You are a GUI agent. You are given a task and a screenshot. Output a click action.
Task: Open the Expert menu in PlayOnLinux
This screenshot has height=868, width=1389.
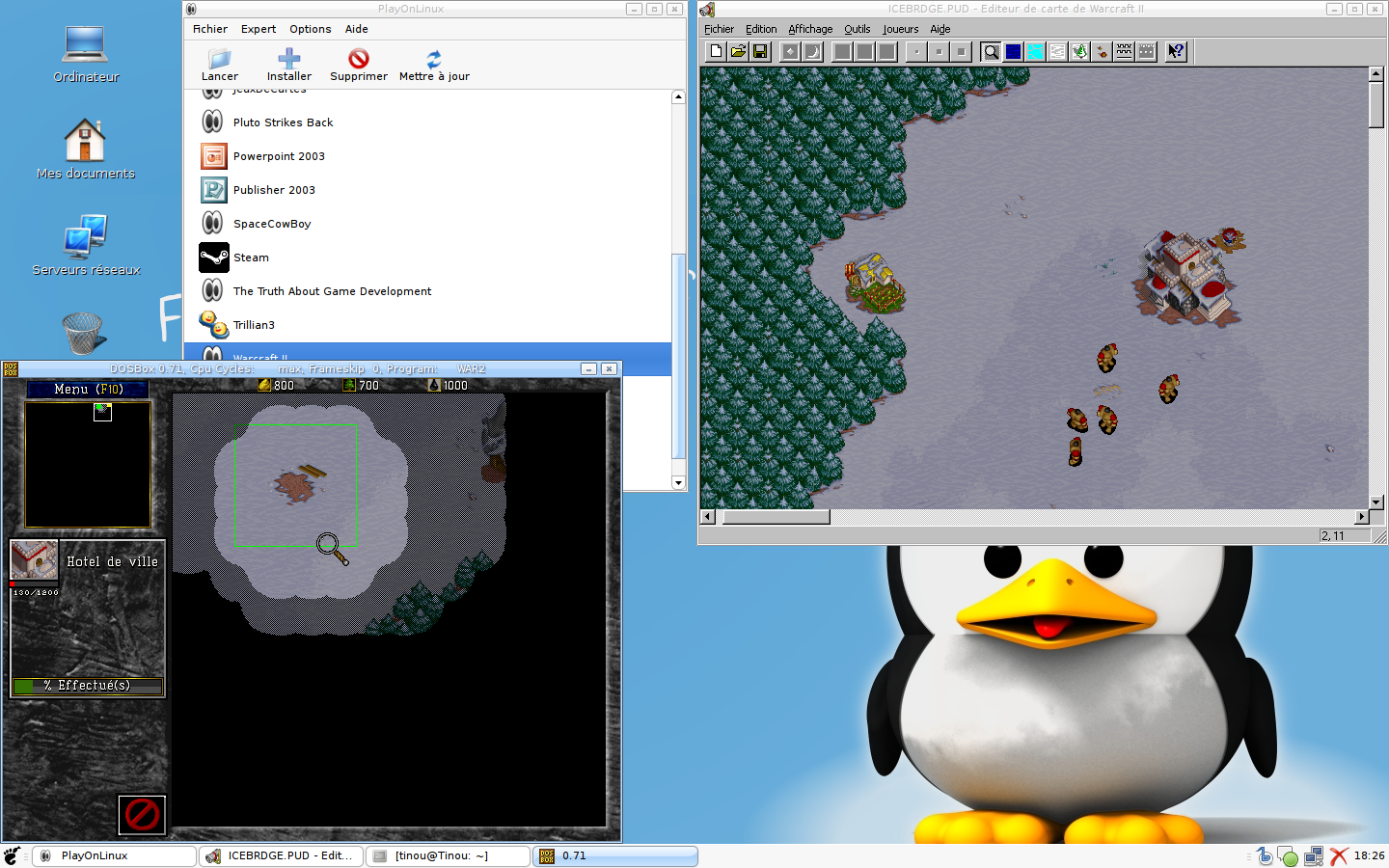259,29
